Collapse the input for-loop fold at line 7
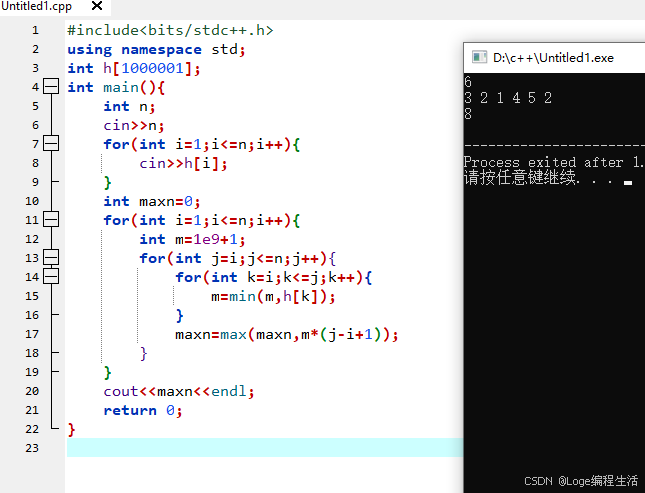 click(51, 144)
